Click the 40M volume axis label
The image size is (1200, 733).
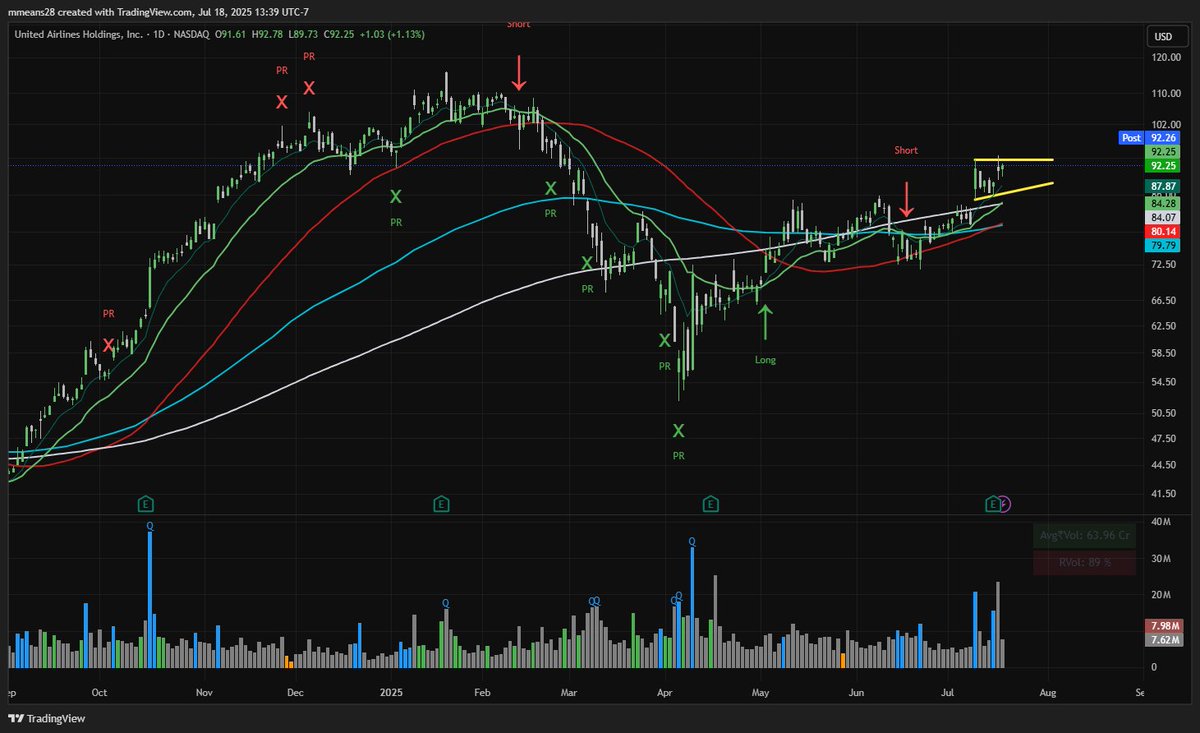[1163, 521]
